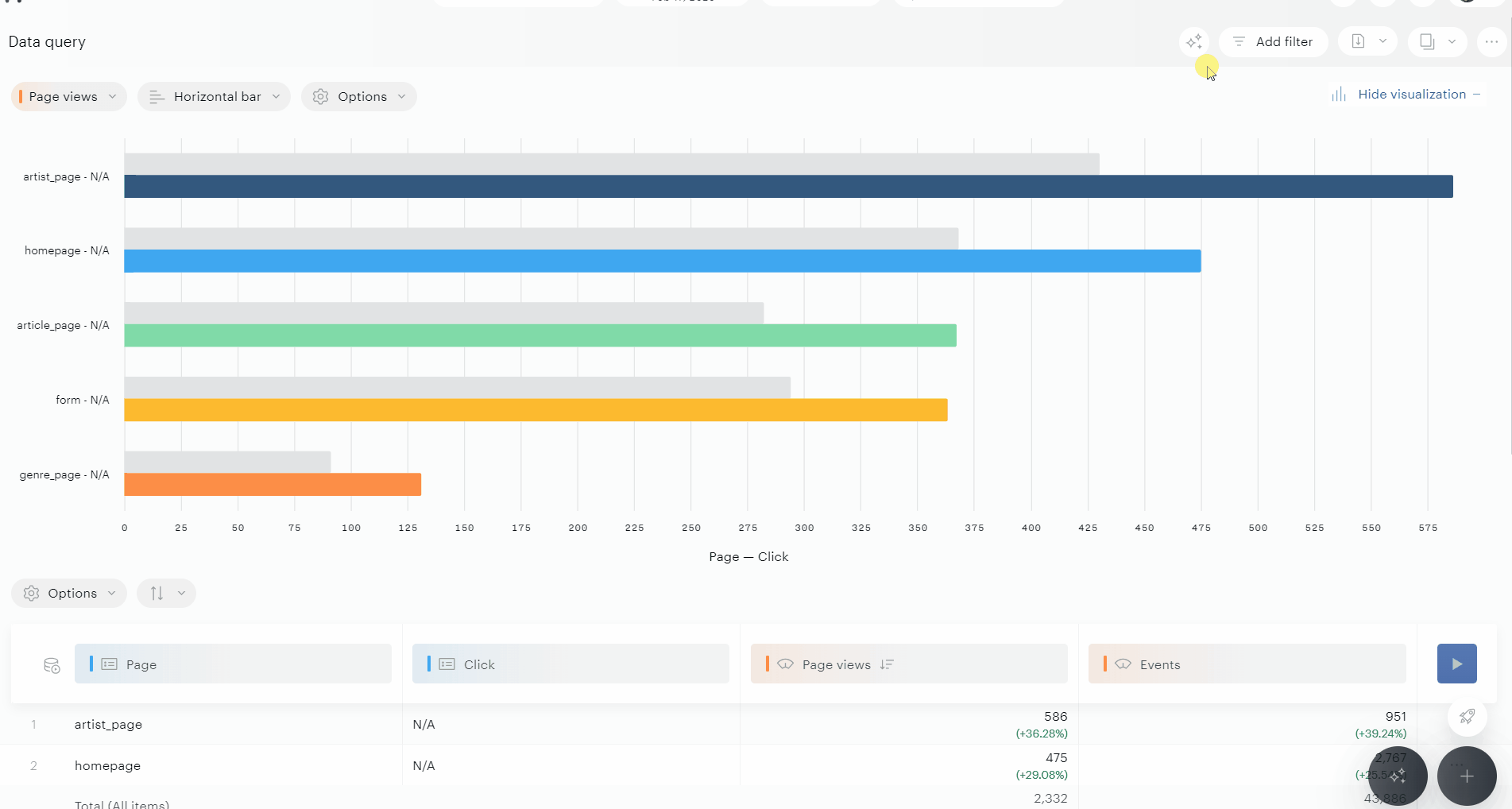
Task: Click the data source icon left of Page column
Action: click(x=52, y=665)
